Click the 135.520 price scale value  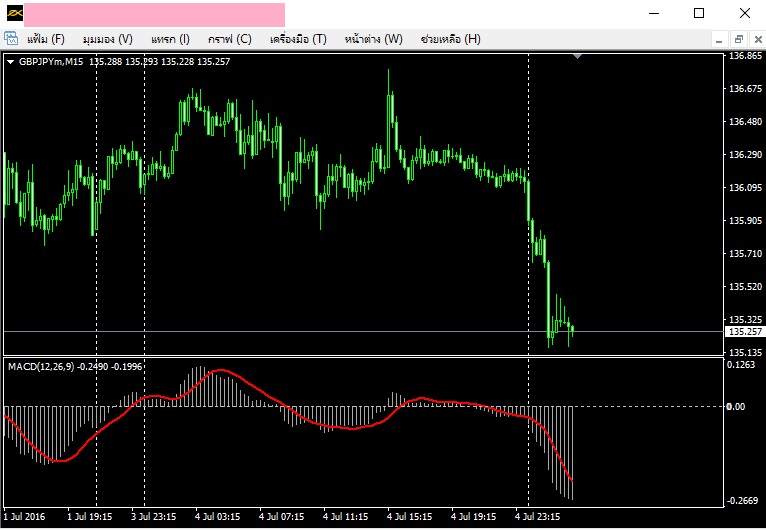(x=745, y=287)
